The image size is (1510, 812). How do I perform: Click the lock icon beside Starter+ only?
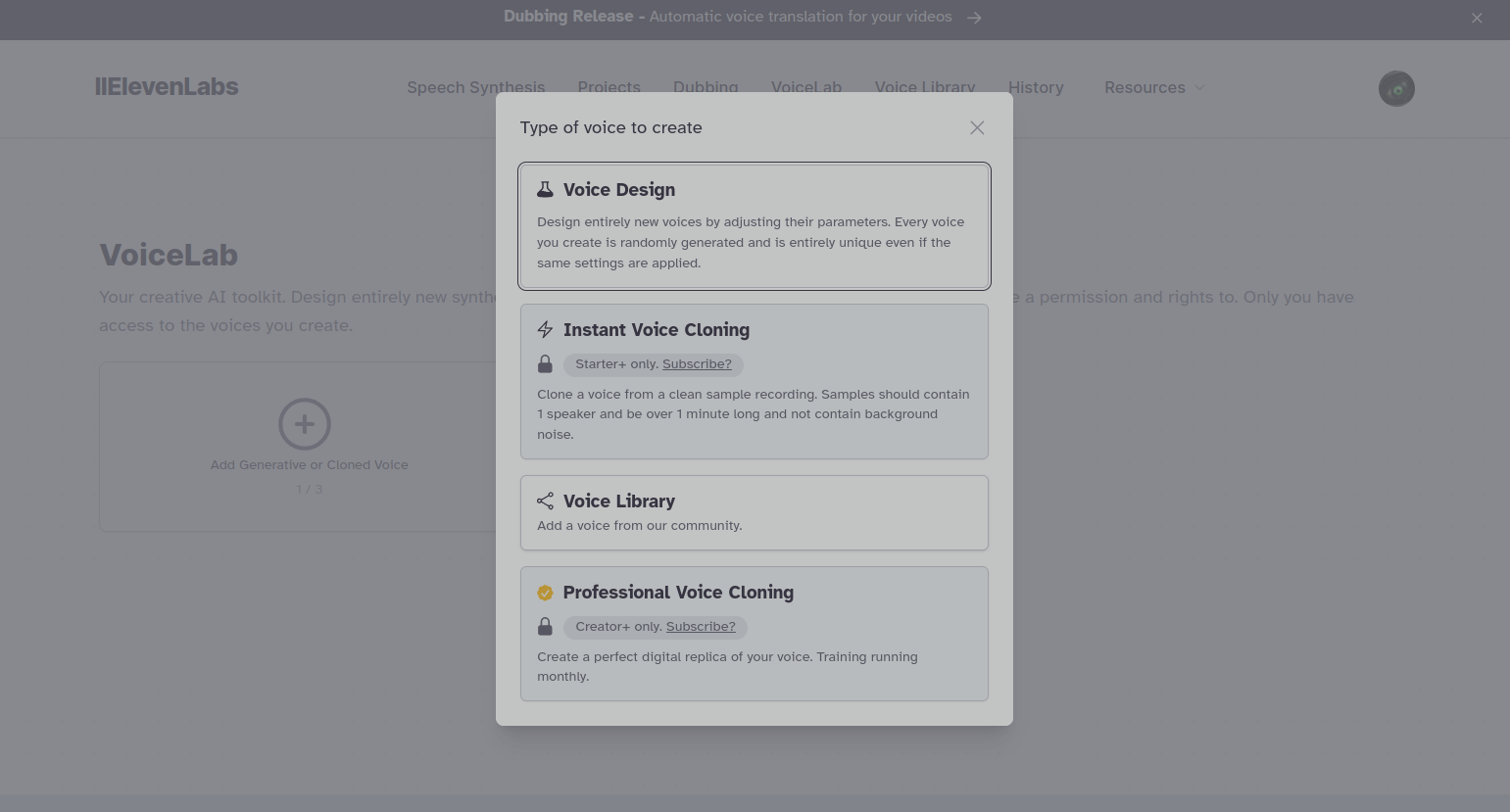[x=545, y=364]
